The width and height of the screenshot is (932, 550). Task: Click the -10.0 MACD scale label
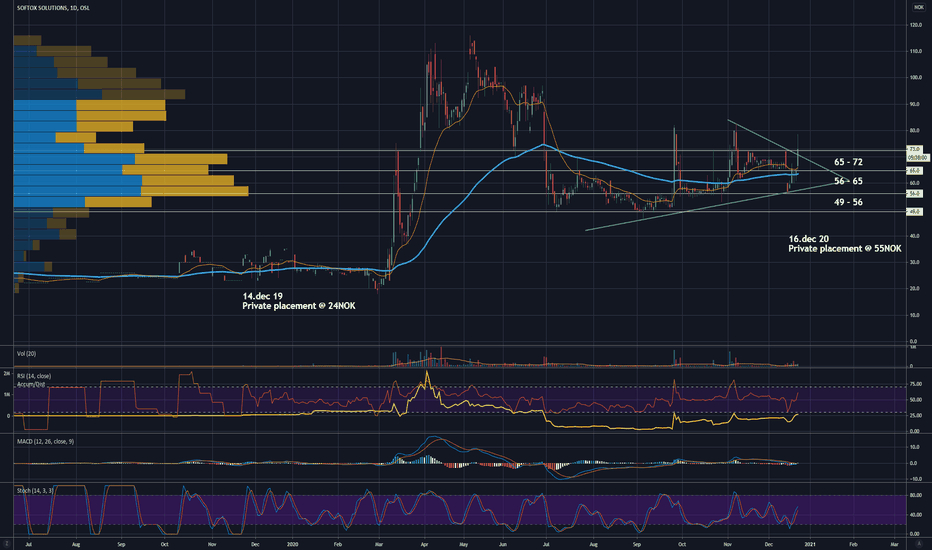click(916, 479)
